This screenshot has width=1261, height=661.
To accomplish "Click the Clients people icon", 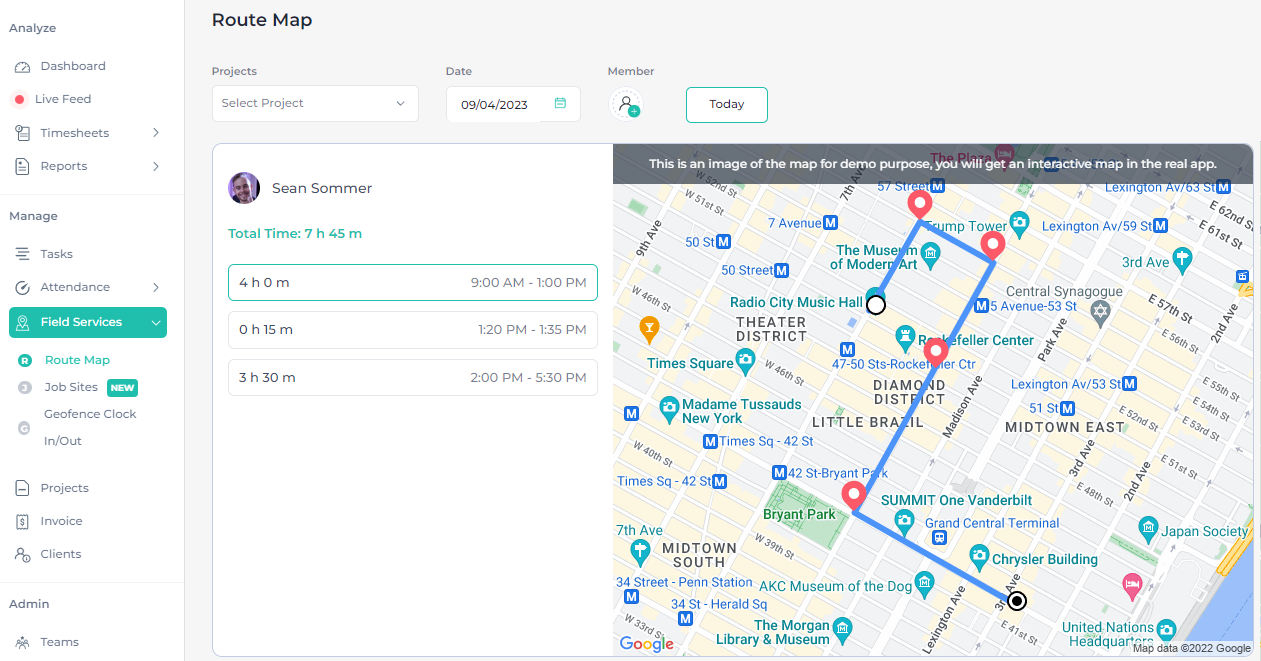I will pos(22,554).
